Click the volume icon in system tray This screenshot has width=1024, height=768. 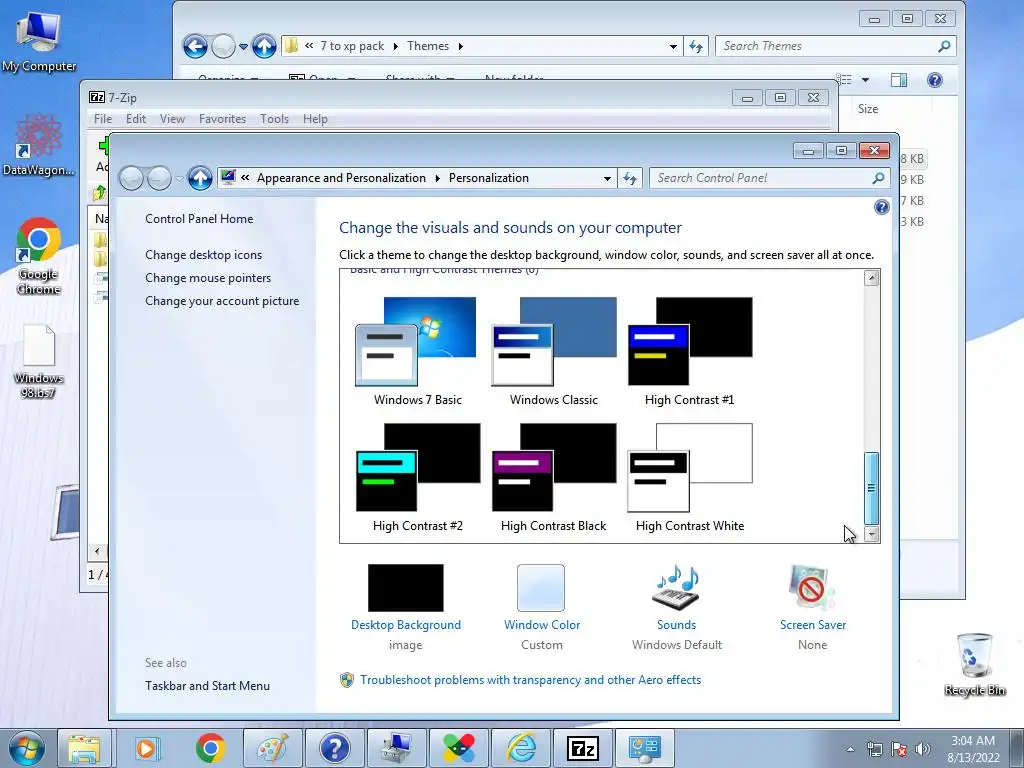tap(923, 749)
